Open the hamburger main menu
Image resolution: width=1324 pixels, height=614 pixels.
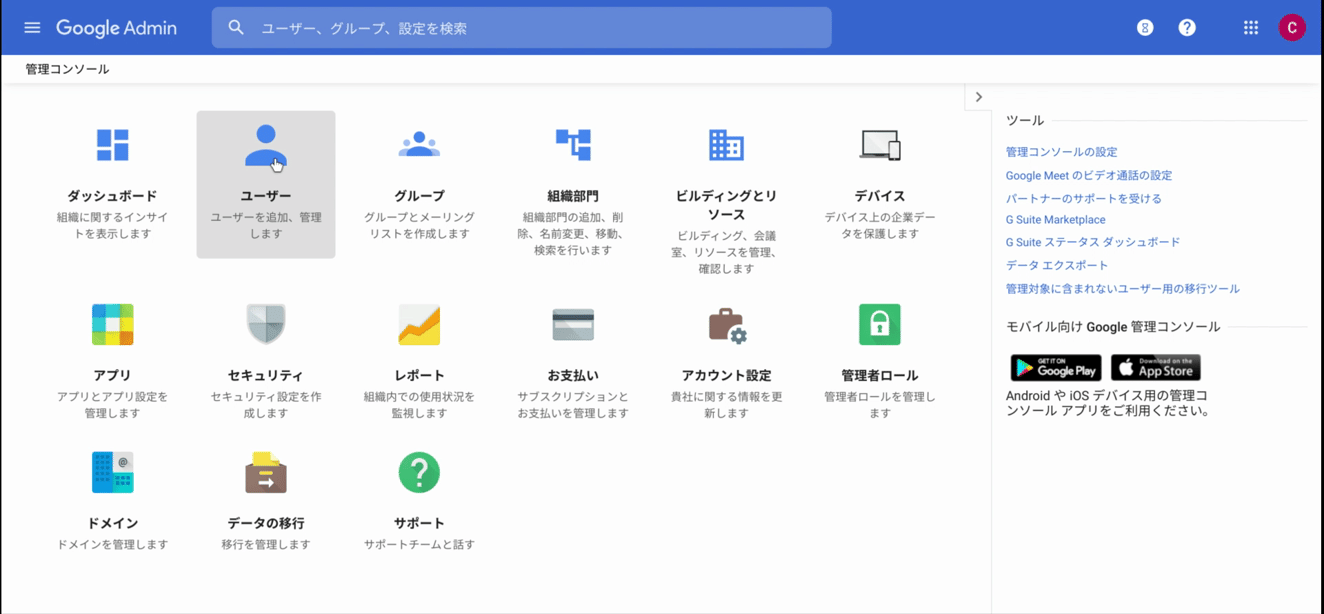click(32, 28)
